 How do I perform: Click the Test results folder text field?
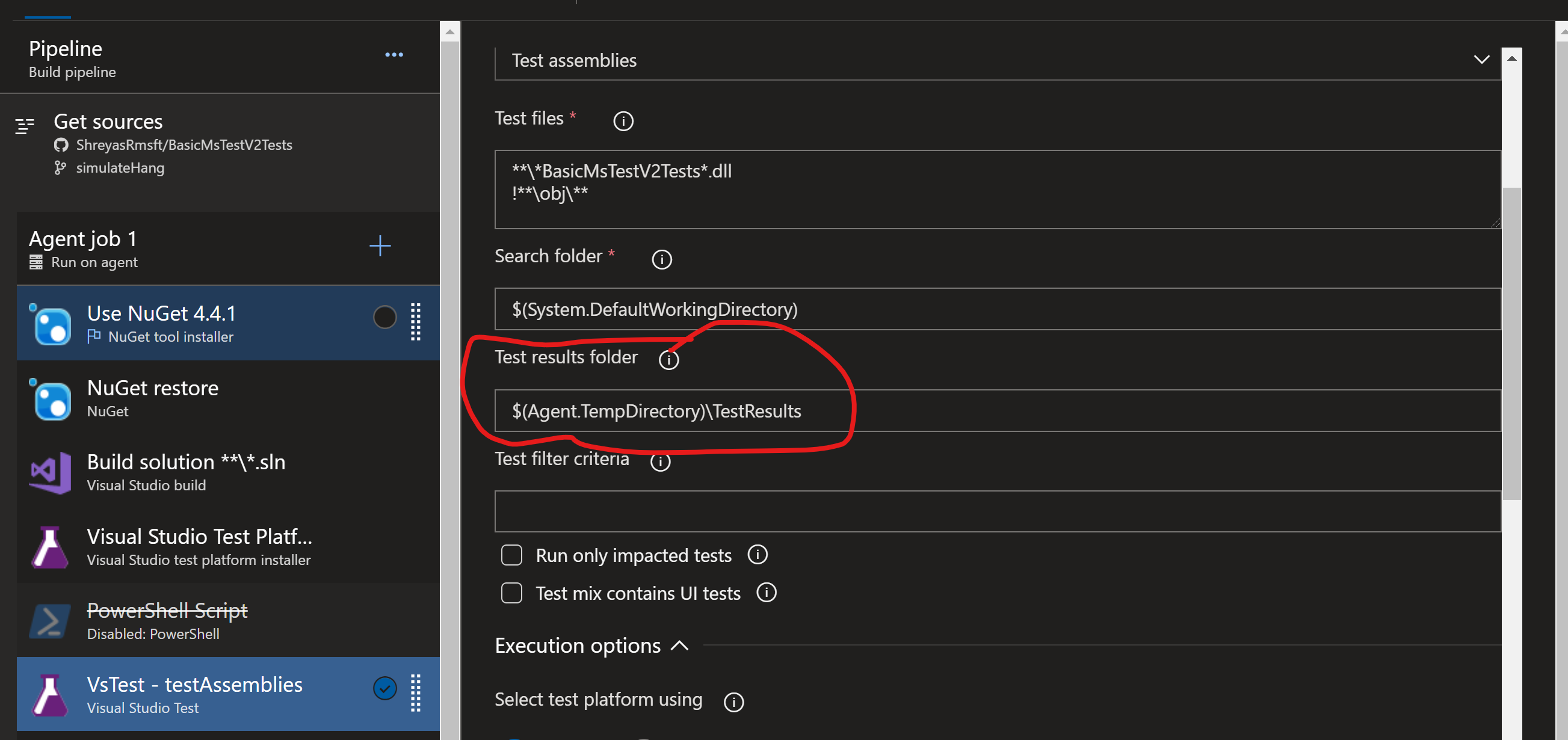997,411
